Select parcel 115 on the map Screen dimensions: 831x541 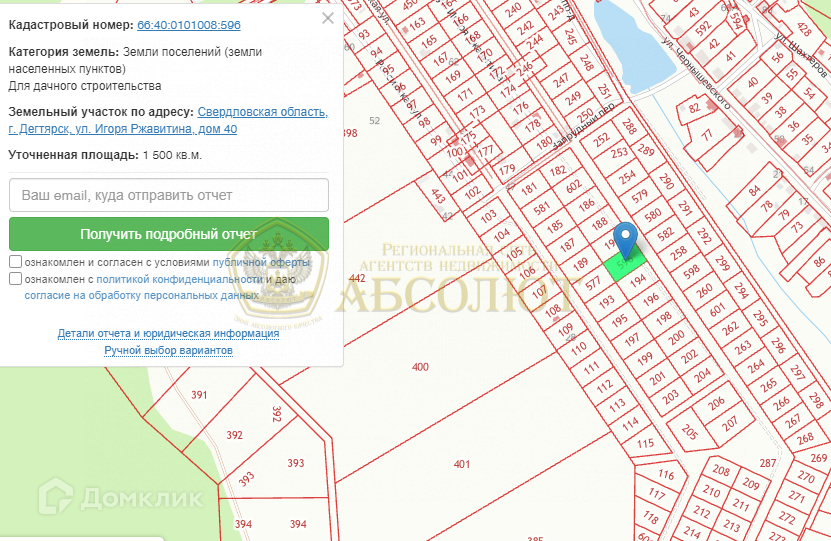[x=645, y=444]
